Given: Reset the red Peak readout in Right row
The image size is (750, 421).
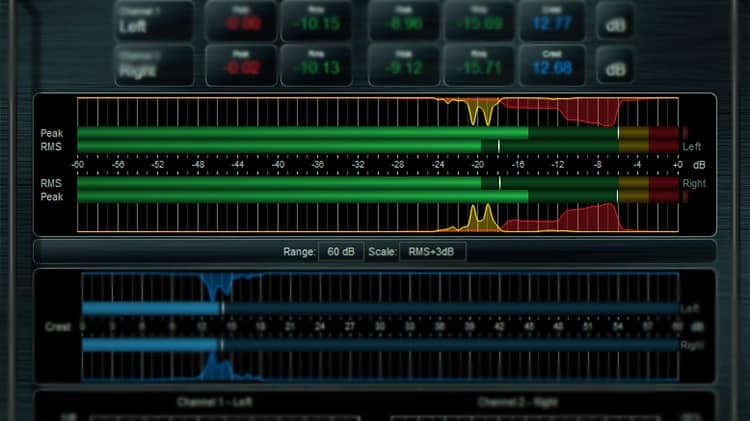Looking at the screenshot, I should click(x=241, y=66).
